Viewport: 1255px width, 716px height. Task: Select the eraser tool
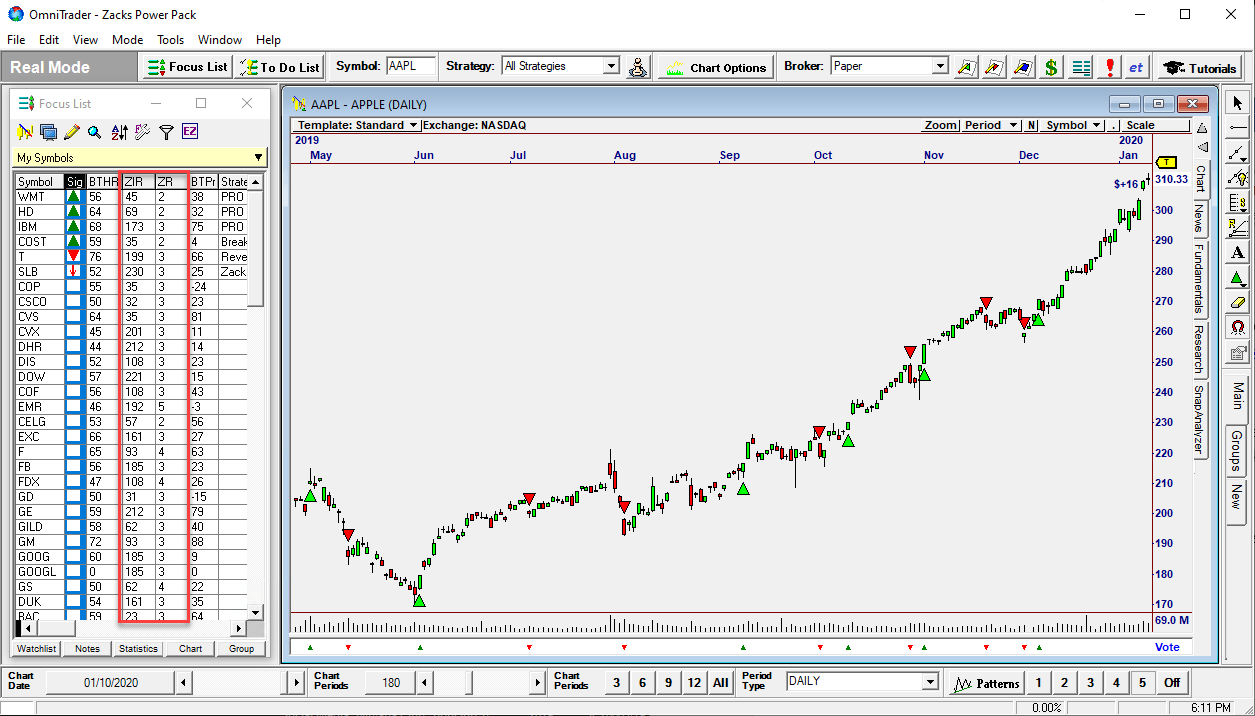[x=1238, y=302]
